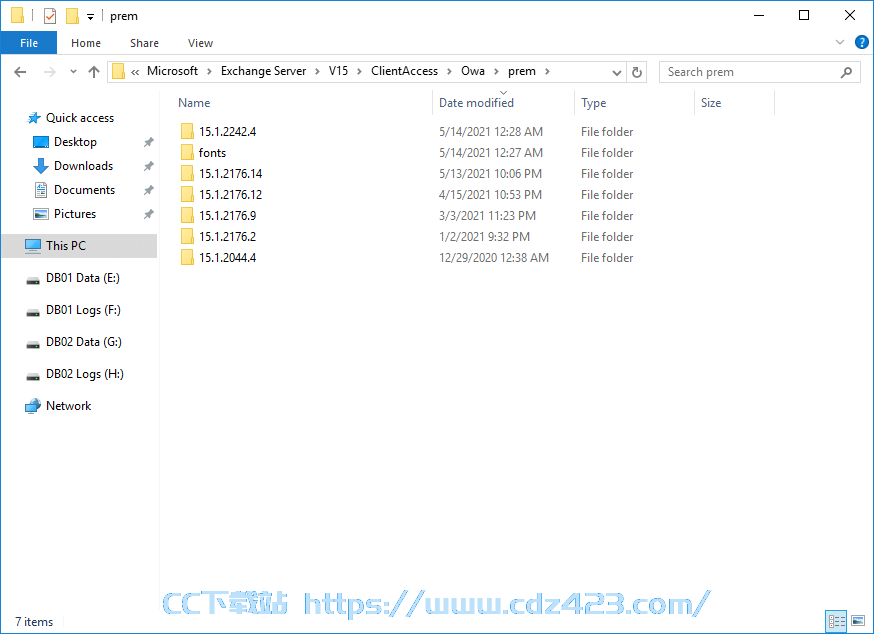Go up one folder level
The height and width of the screenshot is (634, 874).
coord(94,72)
